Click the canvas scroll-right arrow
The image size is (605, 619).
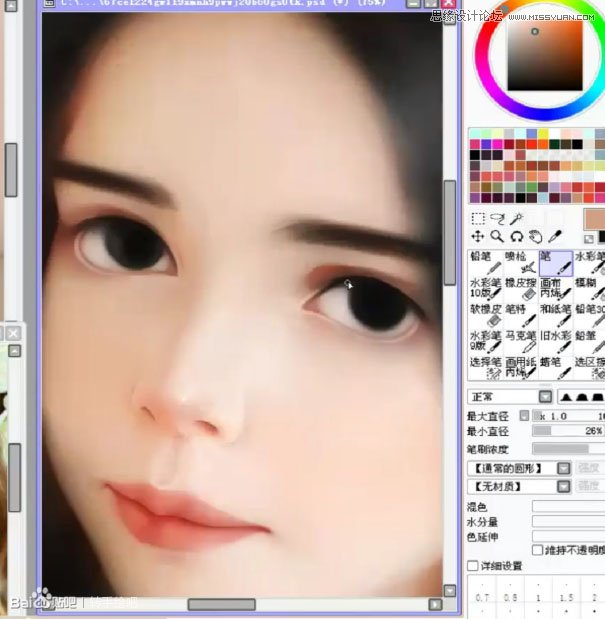pyautogui.click(x=435, y=604)
